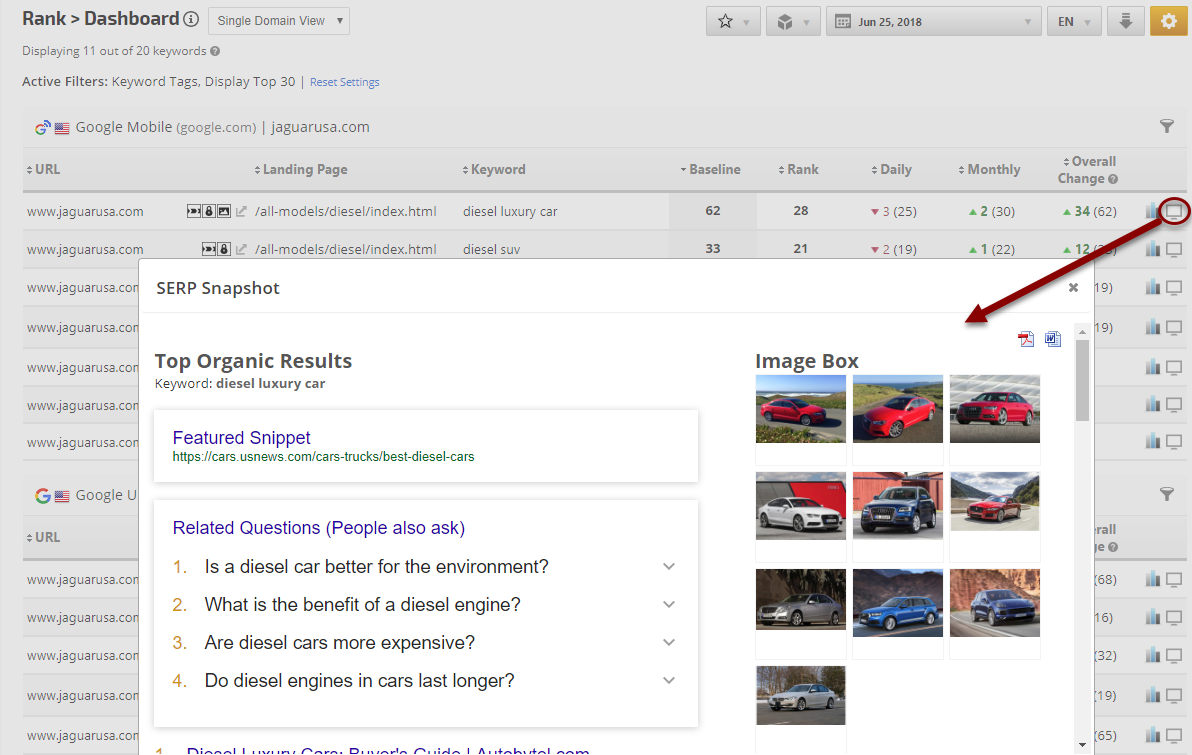Open the Featured Snippet usnews link

[x=323, y=457]
